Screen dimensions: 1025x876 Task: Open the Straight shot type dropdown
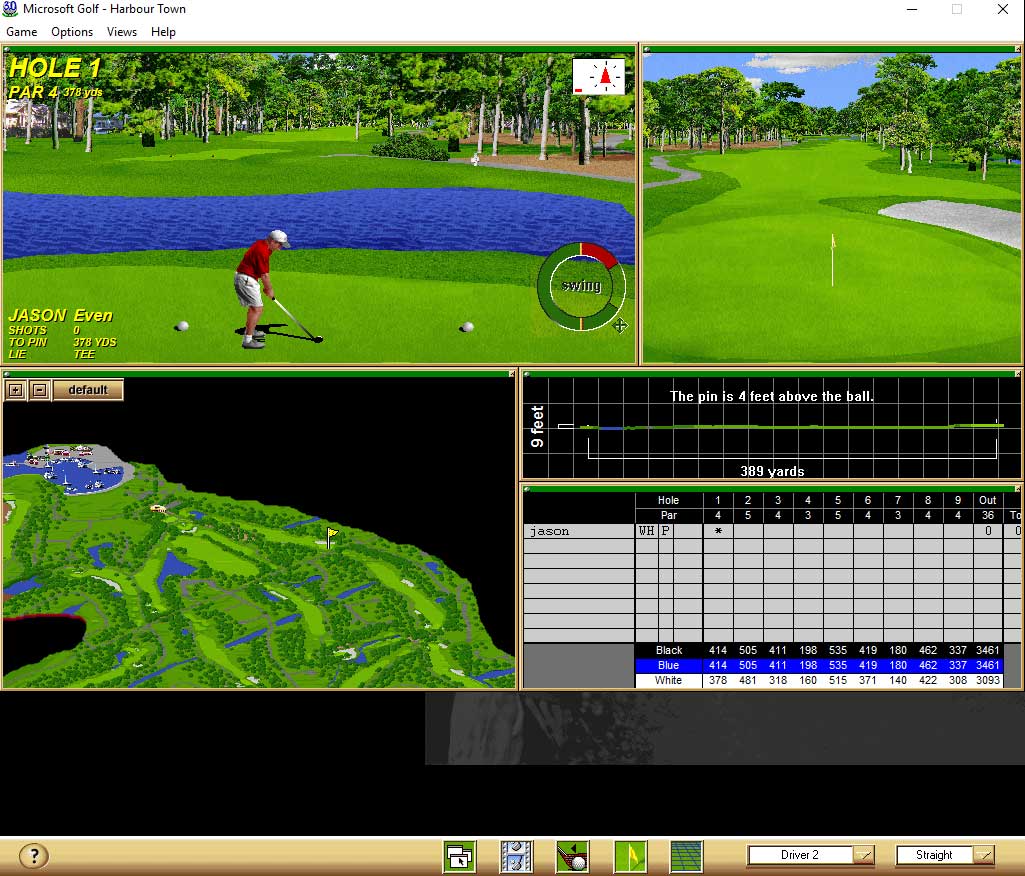click(984, 855)
